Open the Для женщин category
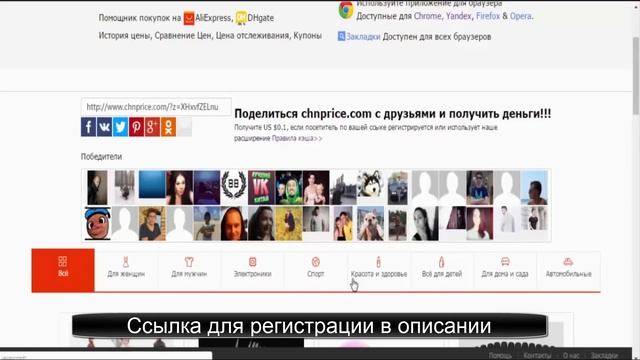640x360 pixels. [126, 270]
